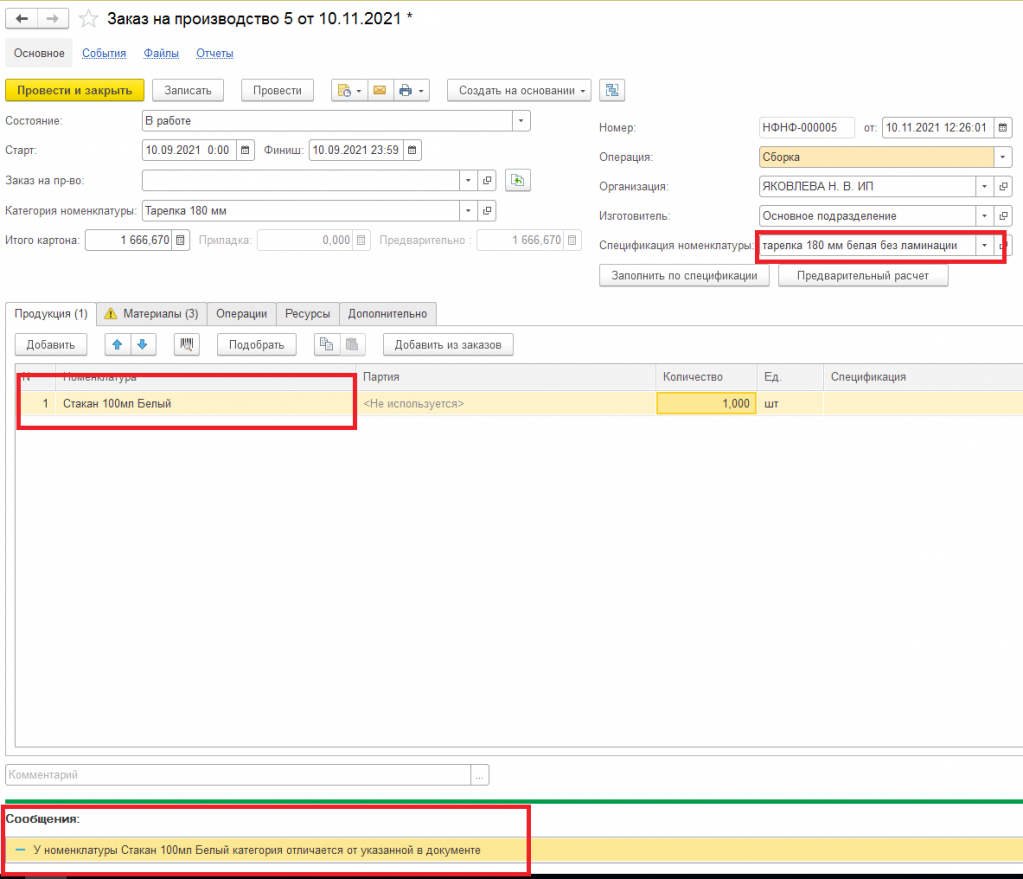Click the Партия column header

coord(506,377)
